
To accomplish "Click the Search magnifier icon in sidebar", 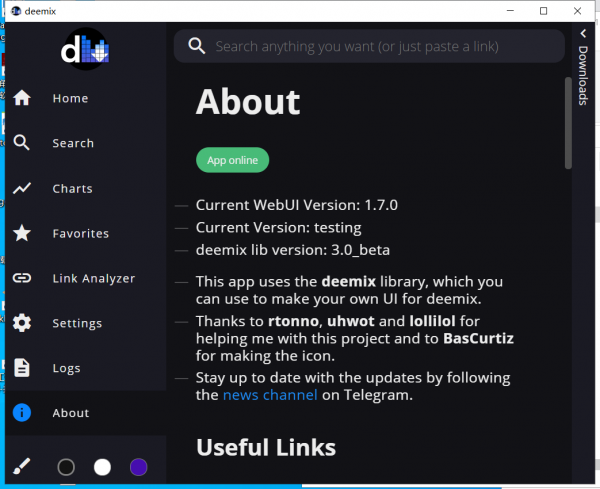I will (x=21, y=143).
